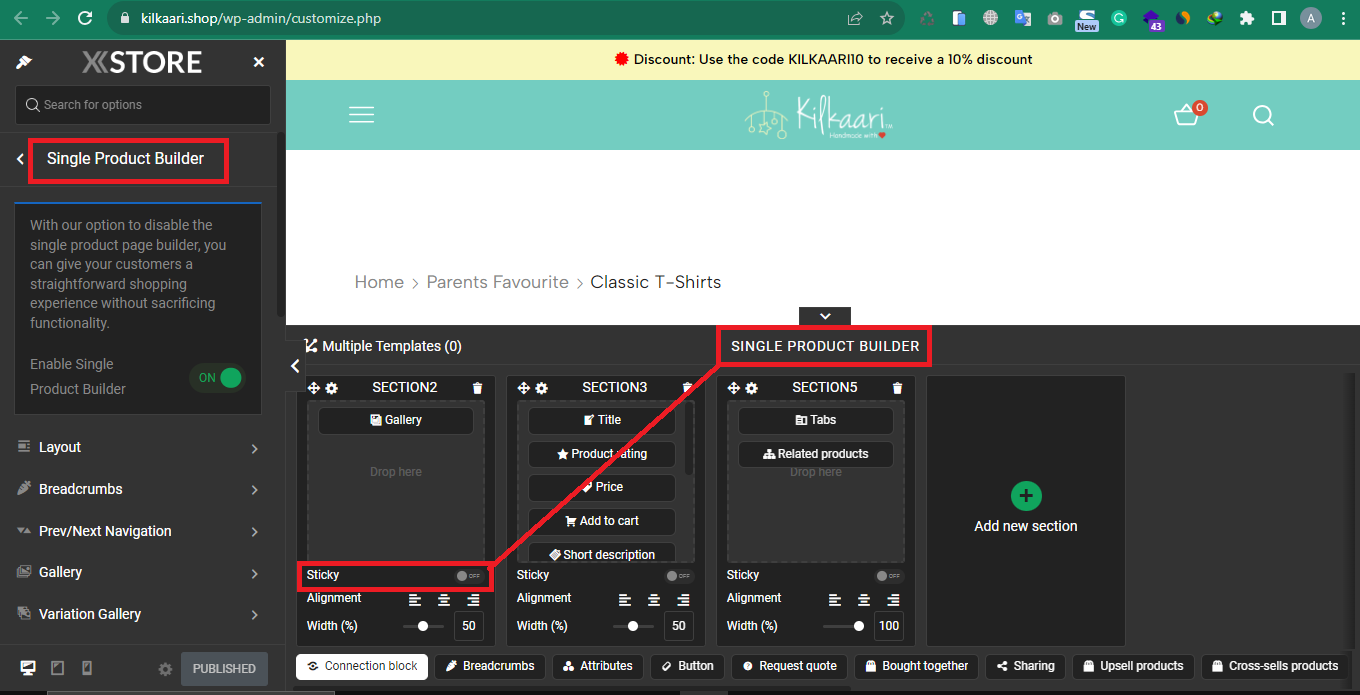
Task: Adjust SECTION2 width slider
Action: point(423,626)
